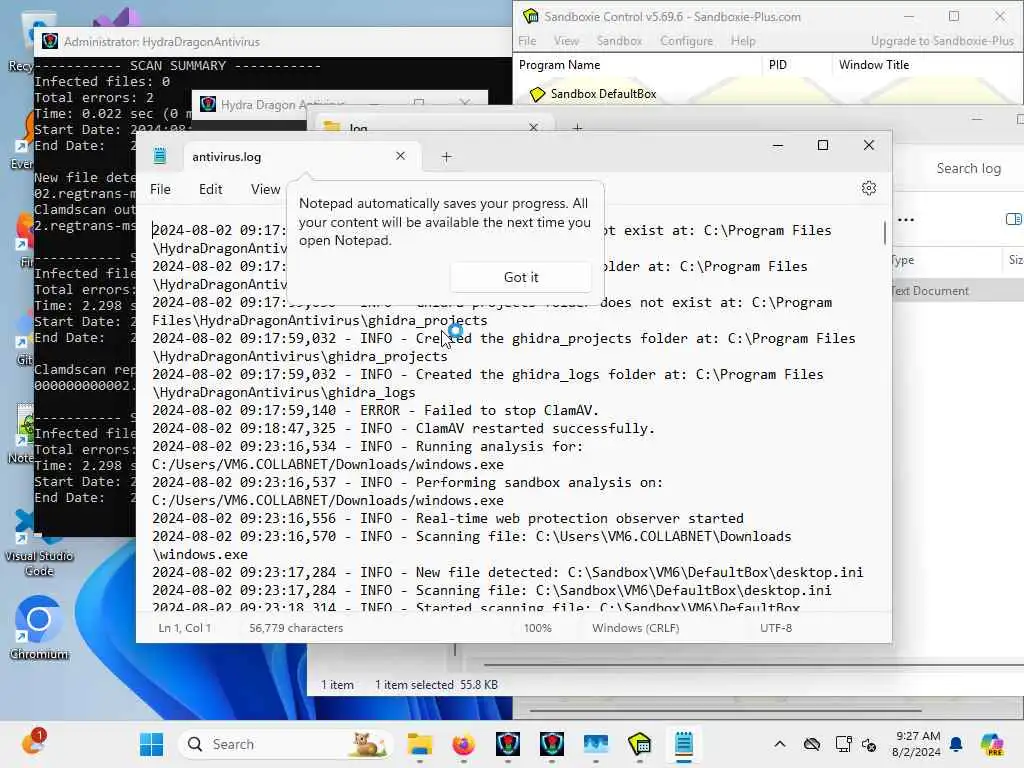Open the muted volume tray icon

click(869, 744)
